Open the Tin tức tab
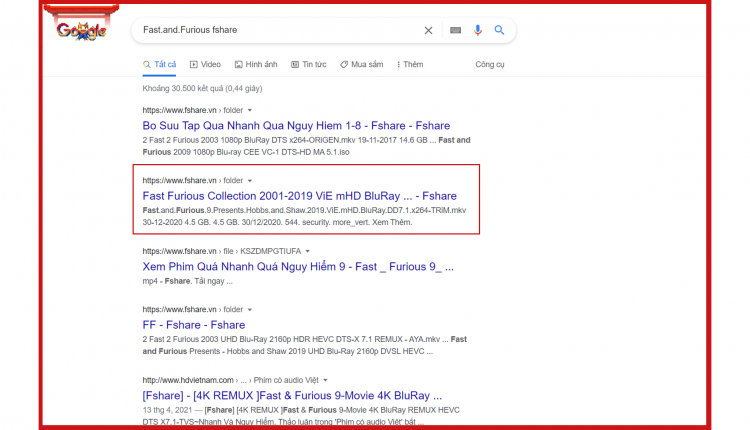The width and height of the screenshot is (750, 430). (x=309, y=65)
